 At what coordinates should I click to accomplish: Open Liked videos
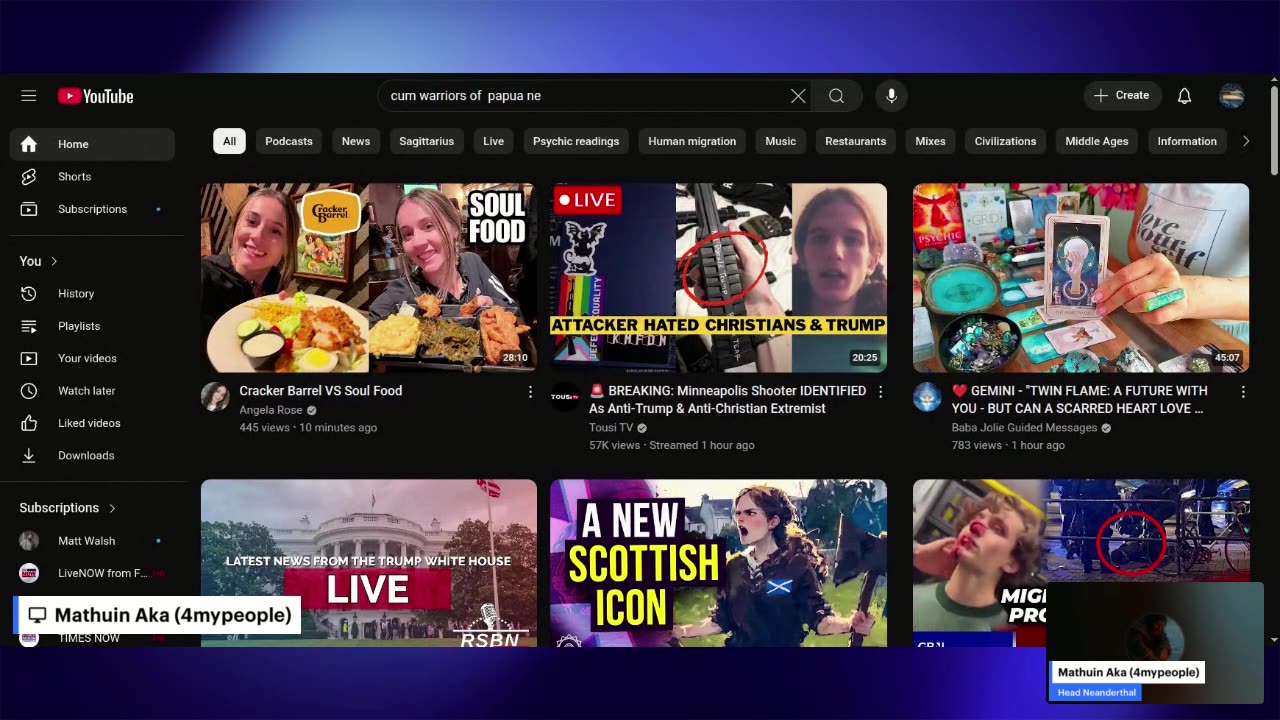click(93, 423)
